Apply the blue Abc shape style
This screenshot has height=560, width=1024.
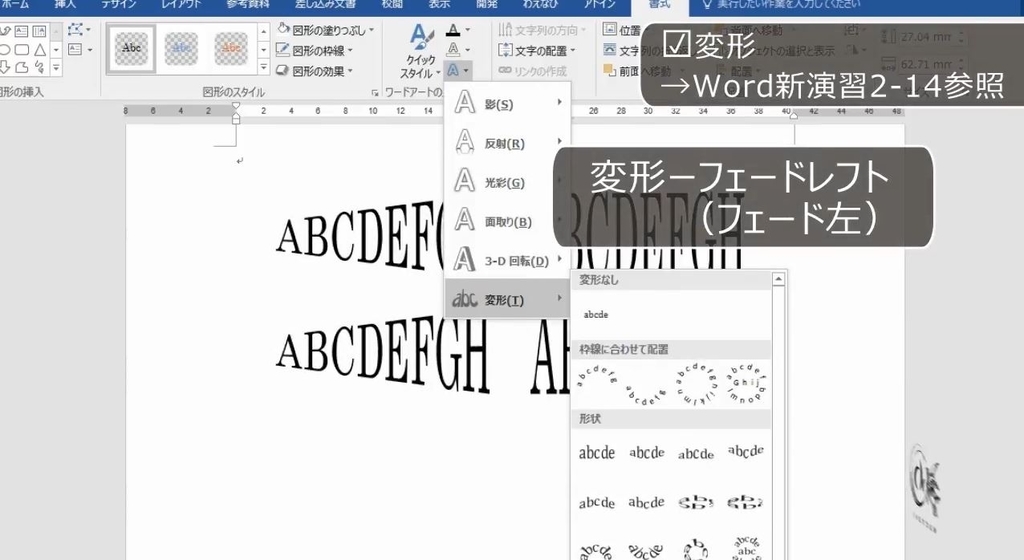pyautogui.click(x=181, y=48)
